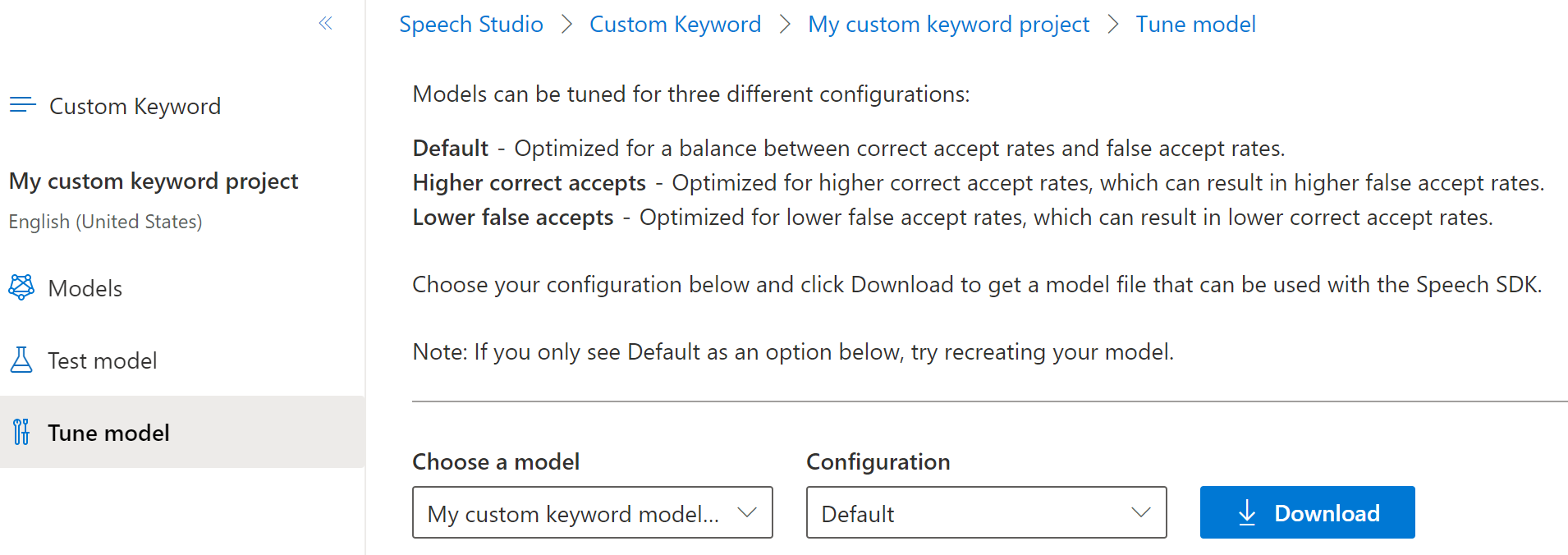Image resolution: width=1568 pixels, height=555 pixels.
Task: Click the breadcrumb separator chevron after Speech Studio
Action: [566, 25]
